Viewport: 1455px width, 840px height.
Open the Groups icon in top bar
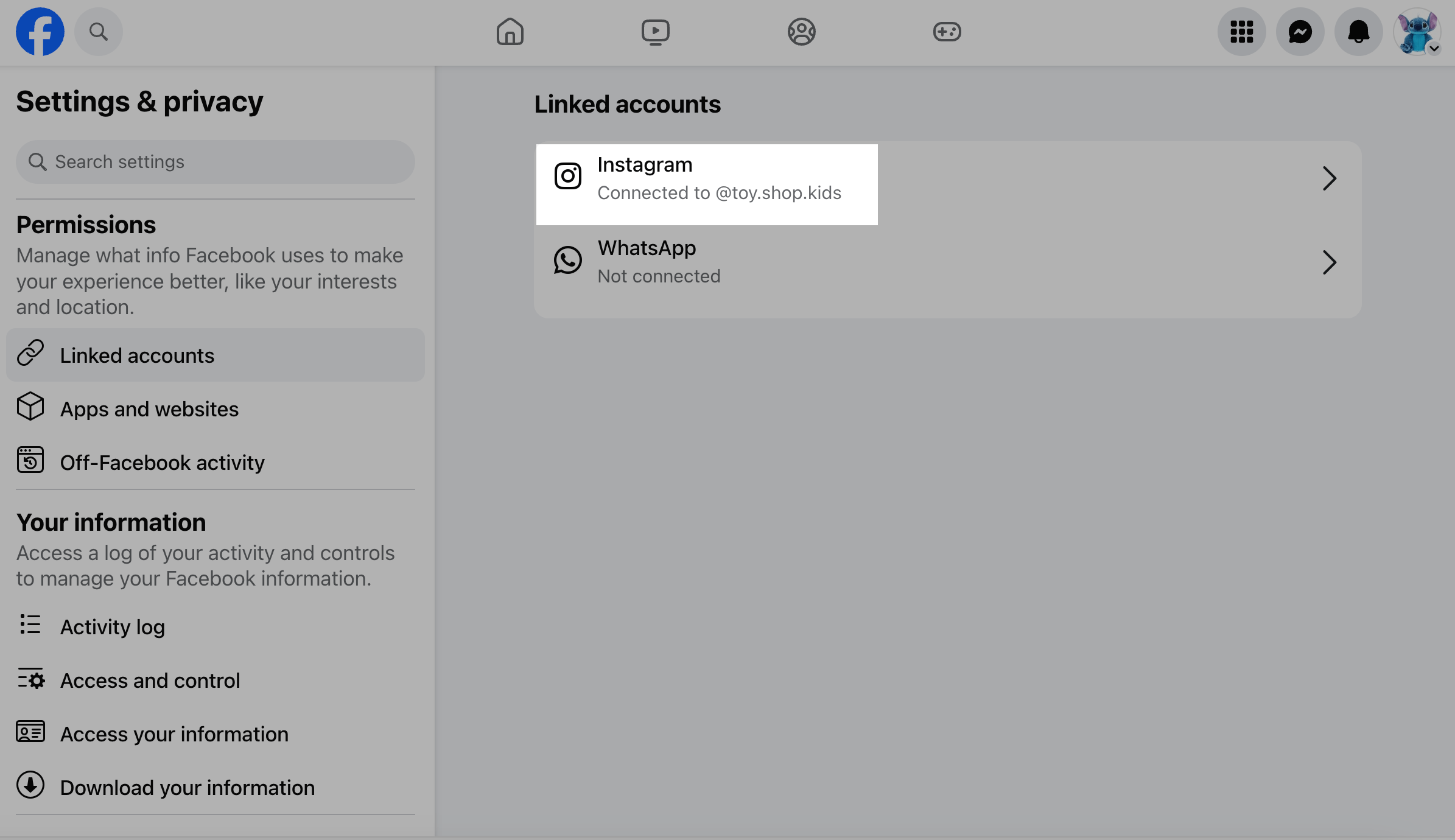point(801,32)
